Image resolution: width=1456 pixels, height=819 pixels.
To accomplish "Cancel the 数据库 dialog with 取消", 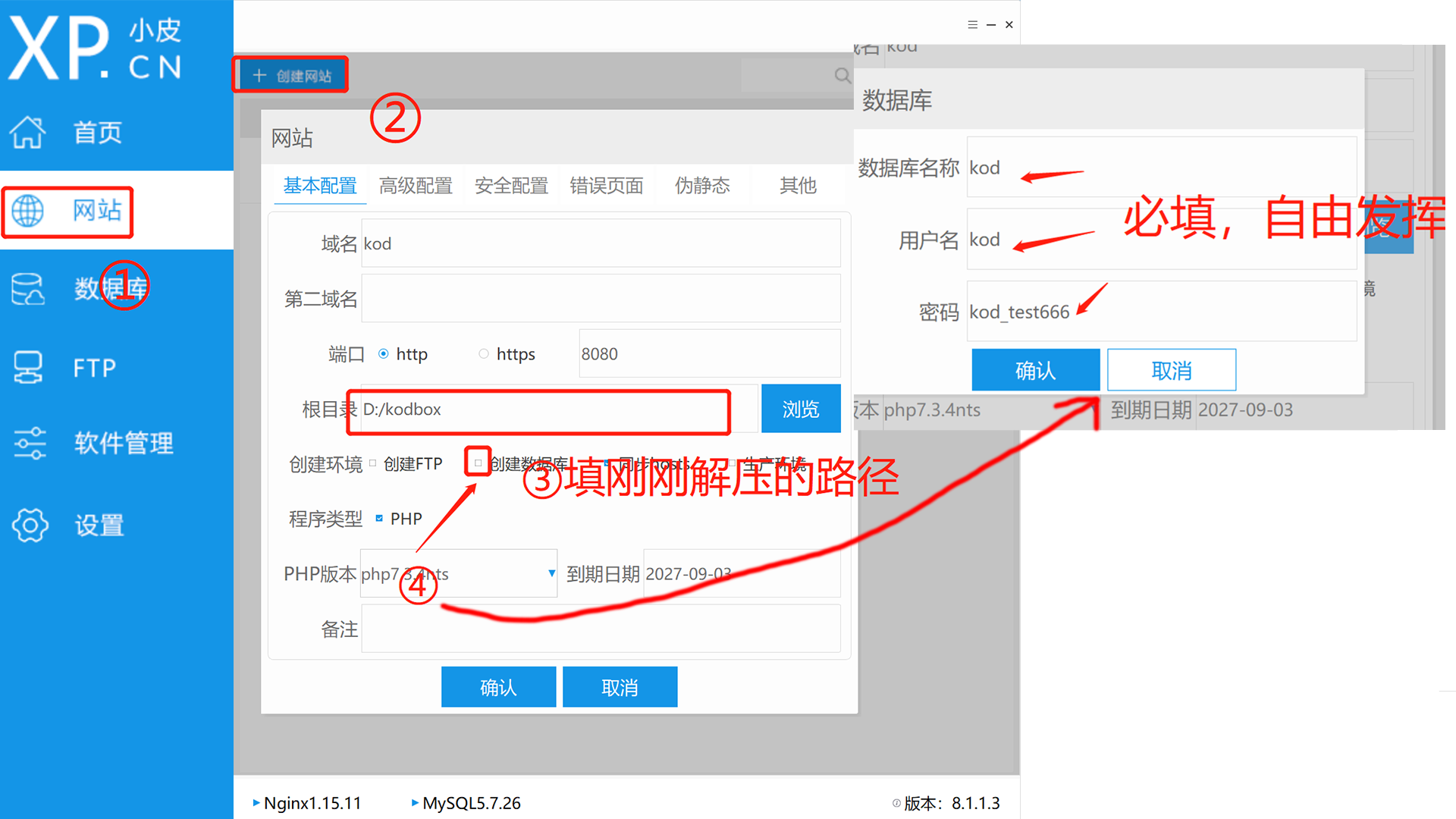I will coord(1172,370).
